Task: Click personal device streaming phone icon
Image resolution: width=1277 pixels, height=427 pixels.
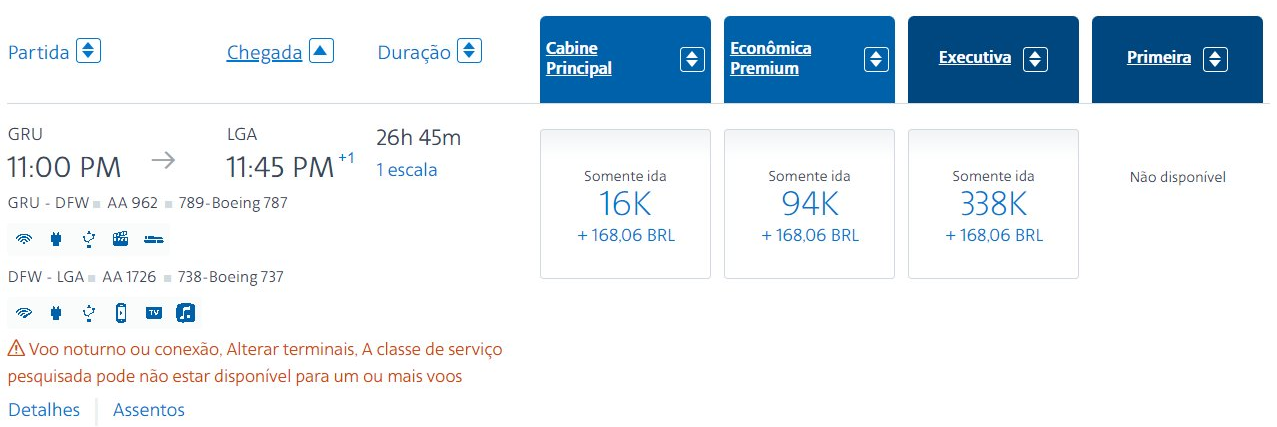Action: [121, 313]
